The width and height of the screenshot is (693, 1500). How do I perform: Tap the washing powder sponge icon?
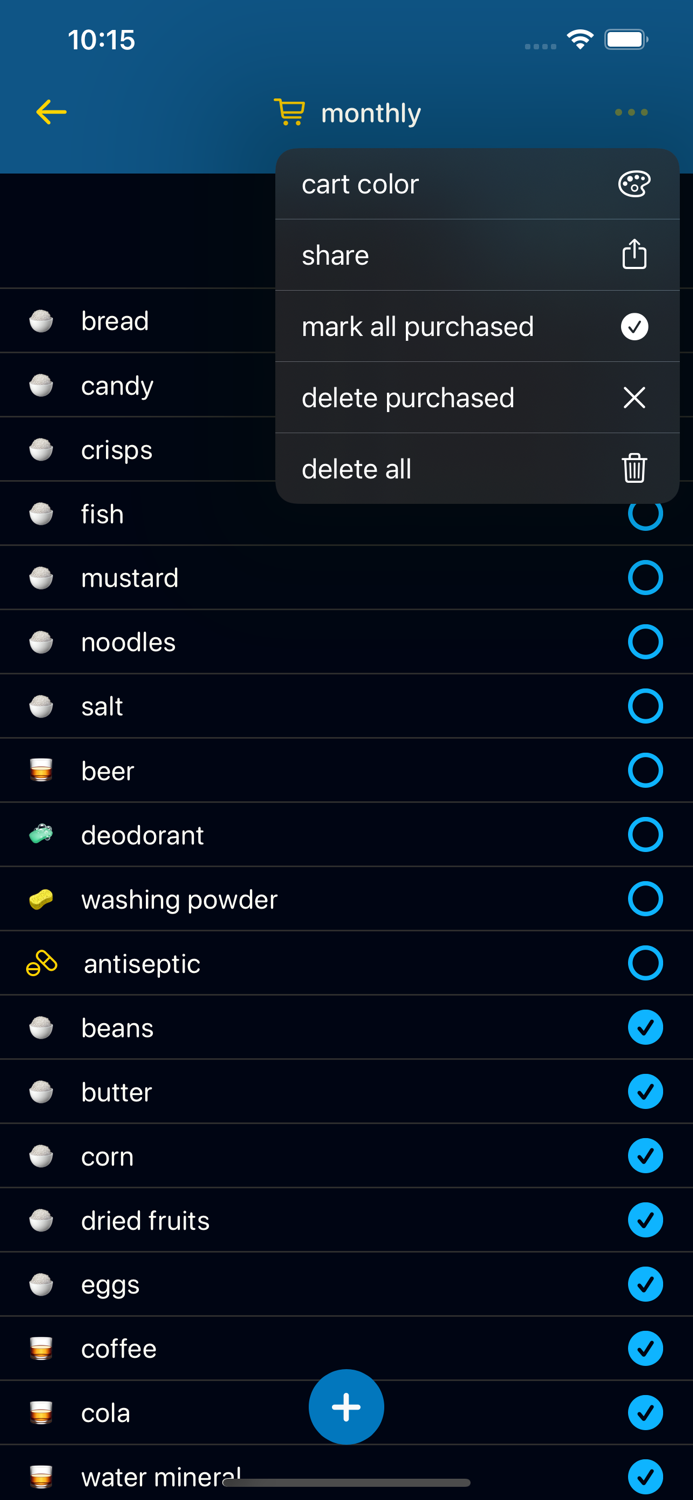41,900
